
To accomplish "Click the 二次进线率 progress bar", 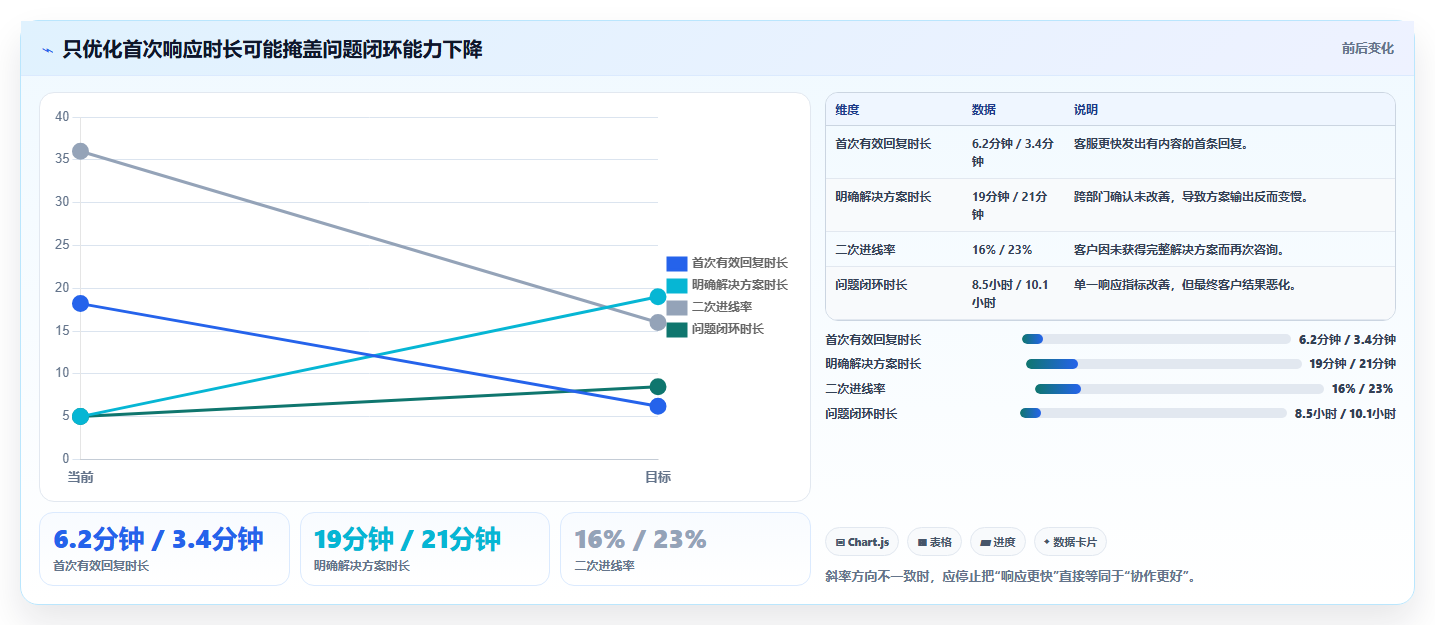I will coord(1179,389).
